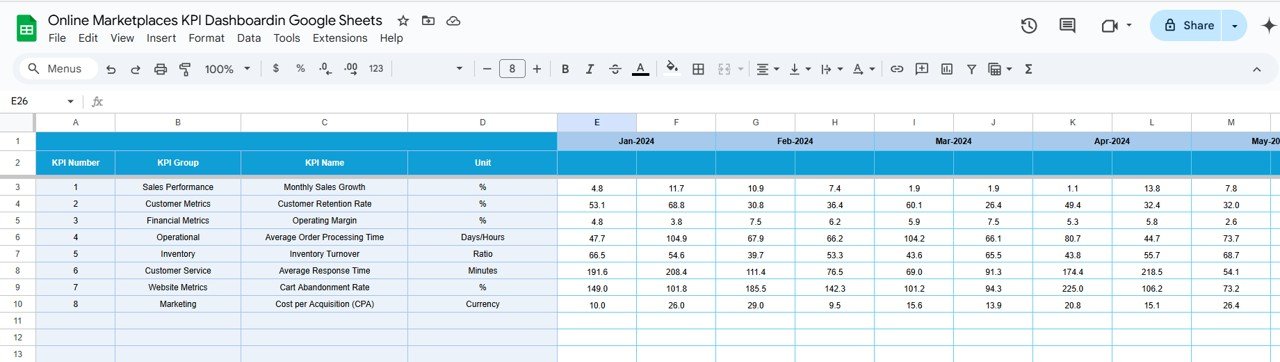Image resolution: width=1280 pixels, height=362 pixels.
Task: Increase decimal places
Action: click(350, 69)
